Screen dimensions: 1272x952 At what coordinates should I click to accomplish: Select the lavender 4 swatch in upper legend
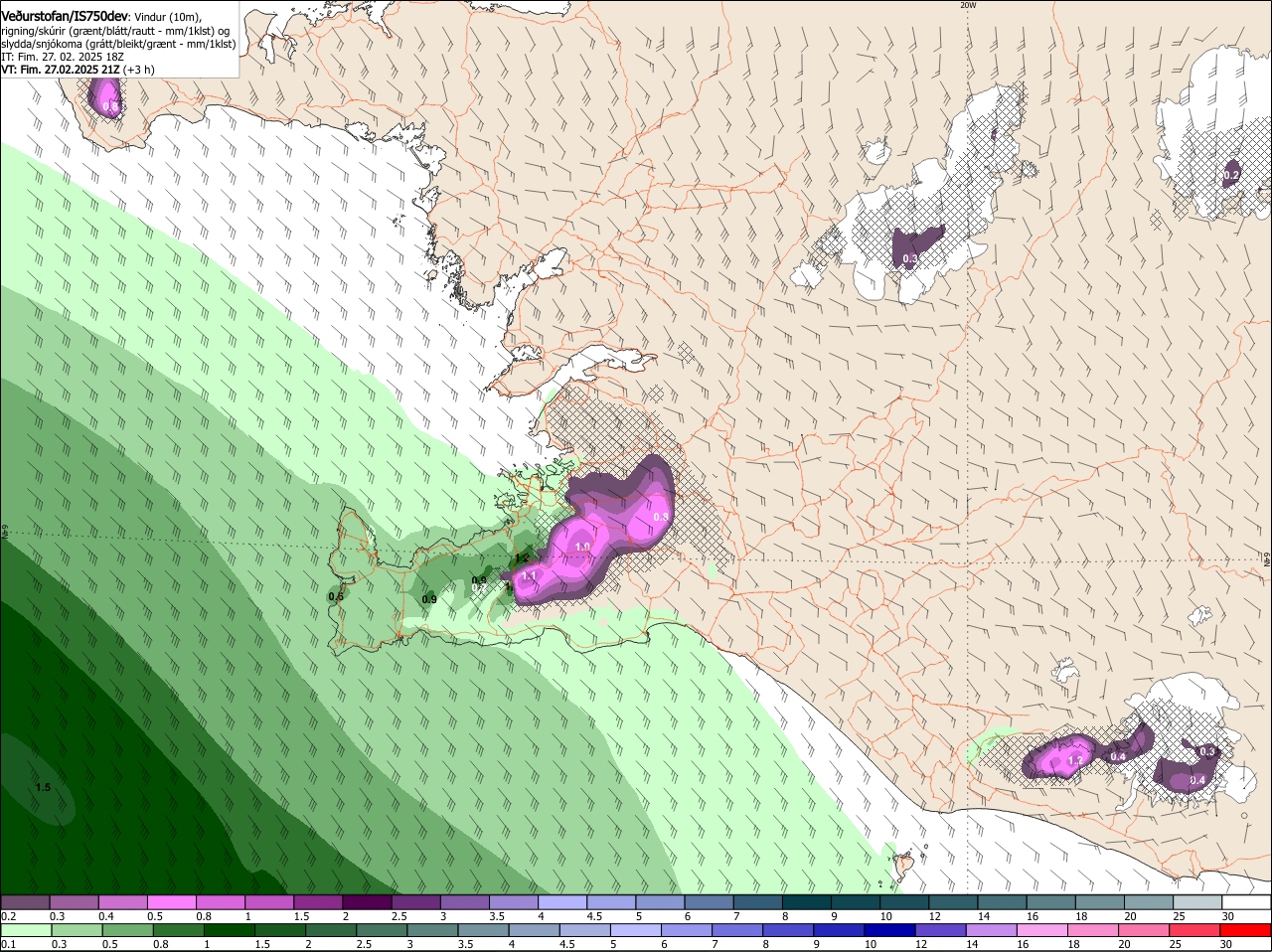coord(561,901)
